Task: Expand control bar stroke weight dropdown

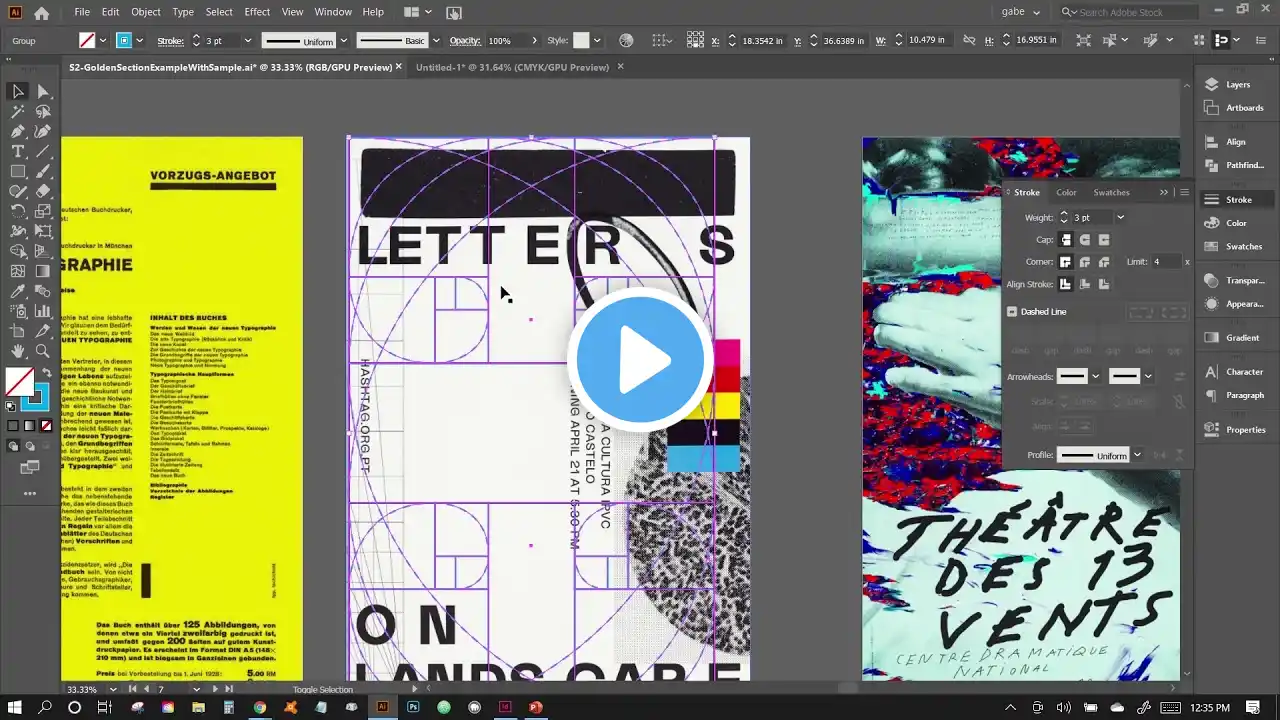Action: click(247, 41)
